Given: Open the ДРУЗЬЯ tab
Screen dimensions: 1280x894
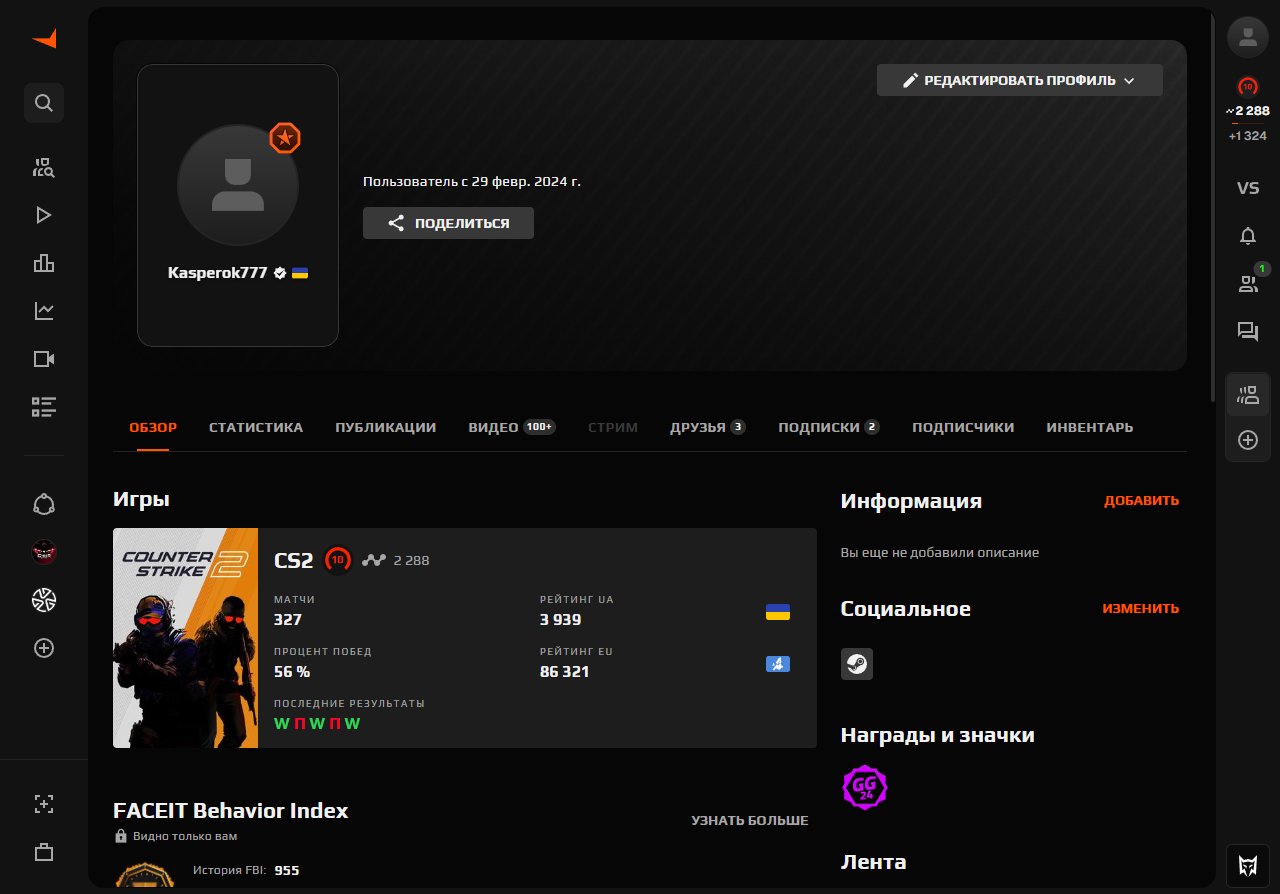Looking at the screenshot, I should click(708, 427).
